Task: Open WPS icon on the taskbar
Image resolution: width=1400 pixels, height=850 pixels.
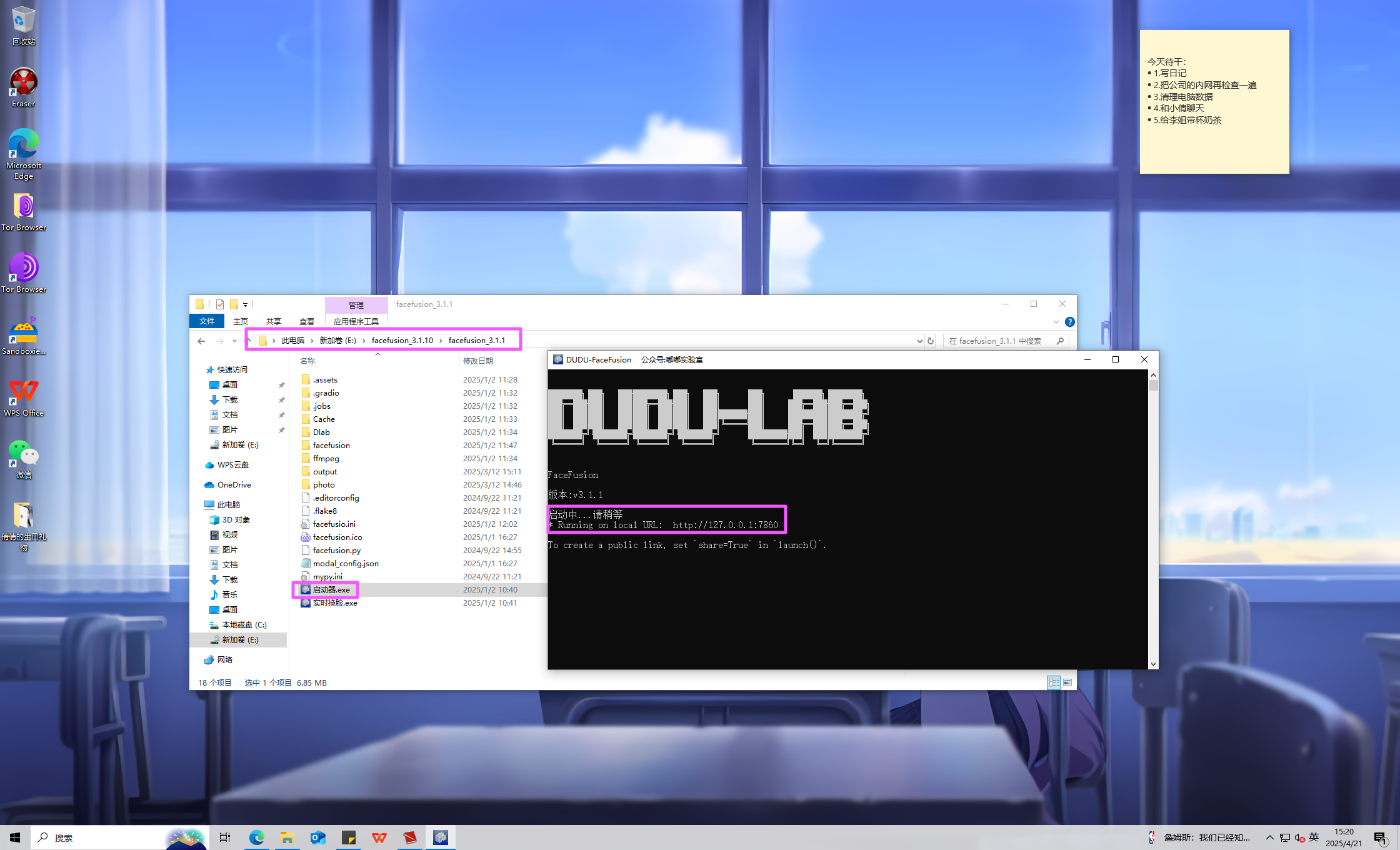Action: coord(379,837)
